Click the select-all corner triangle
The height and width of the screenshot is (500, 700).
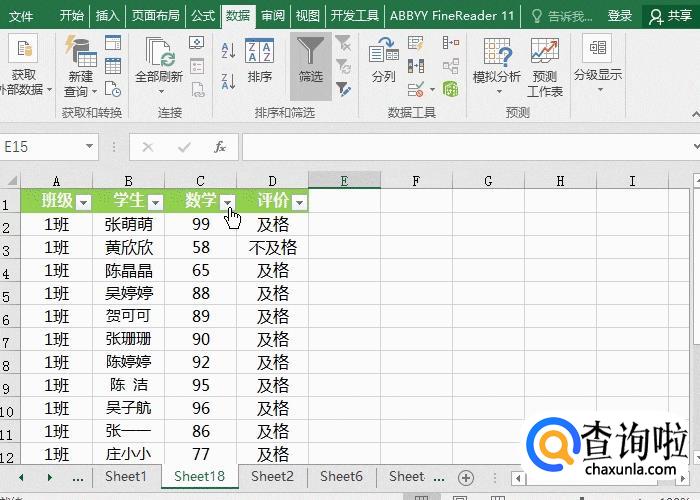[x=11, y=180]
